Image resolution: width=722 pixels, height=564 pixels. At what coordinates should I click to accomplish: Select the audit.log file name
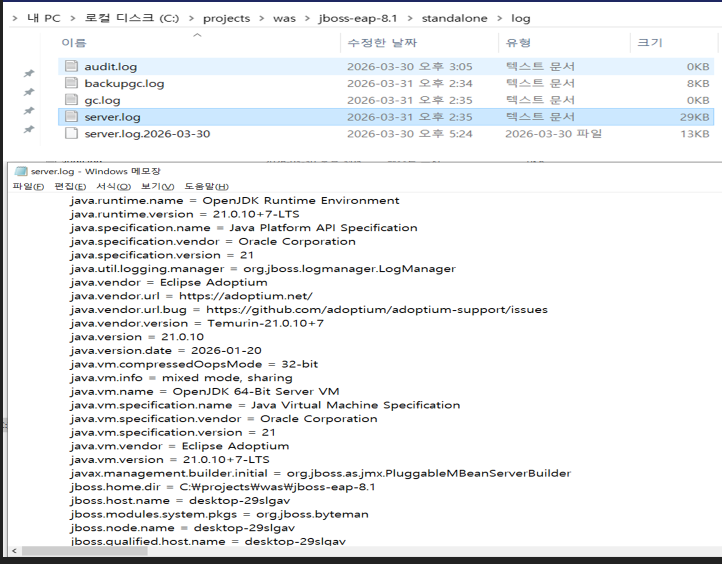pos(111,67)
